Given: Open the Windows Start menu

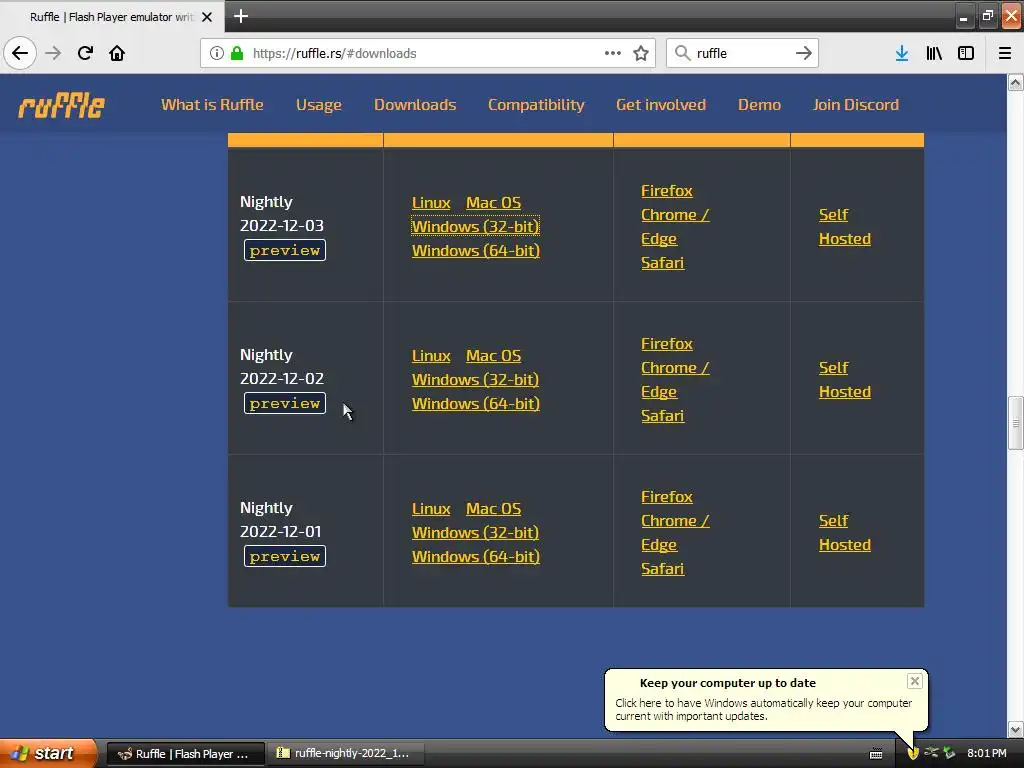Looking at the screenshot, I should coord(48,753).
